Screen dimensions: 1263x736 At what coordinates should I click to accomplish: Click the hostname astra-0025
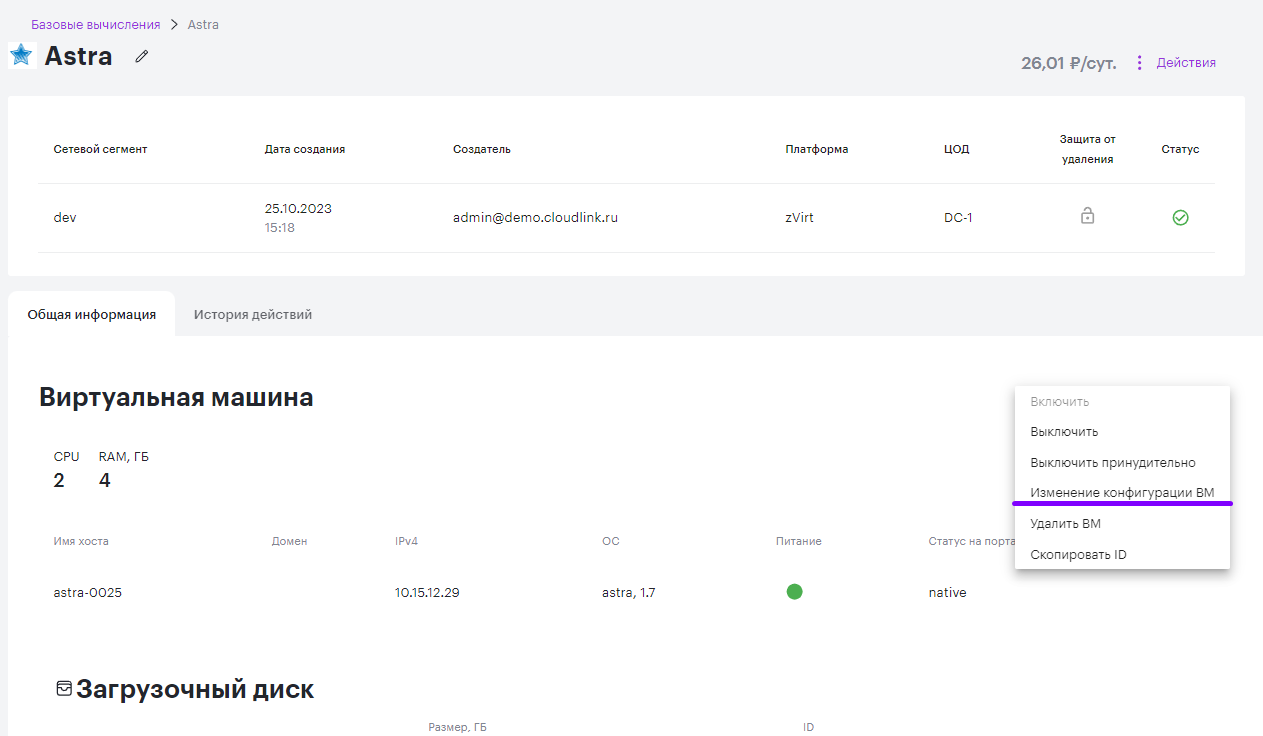pyautogui.click(x=88, y=592)
